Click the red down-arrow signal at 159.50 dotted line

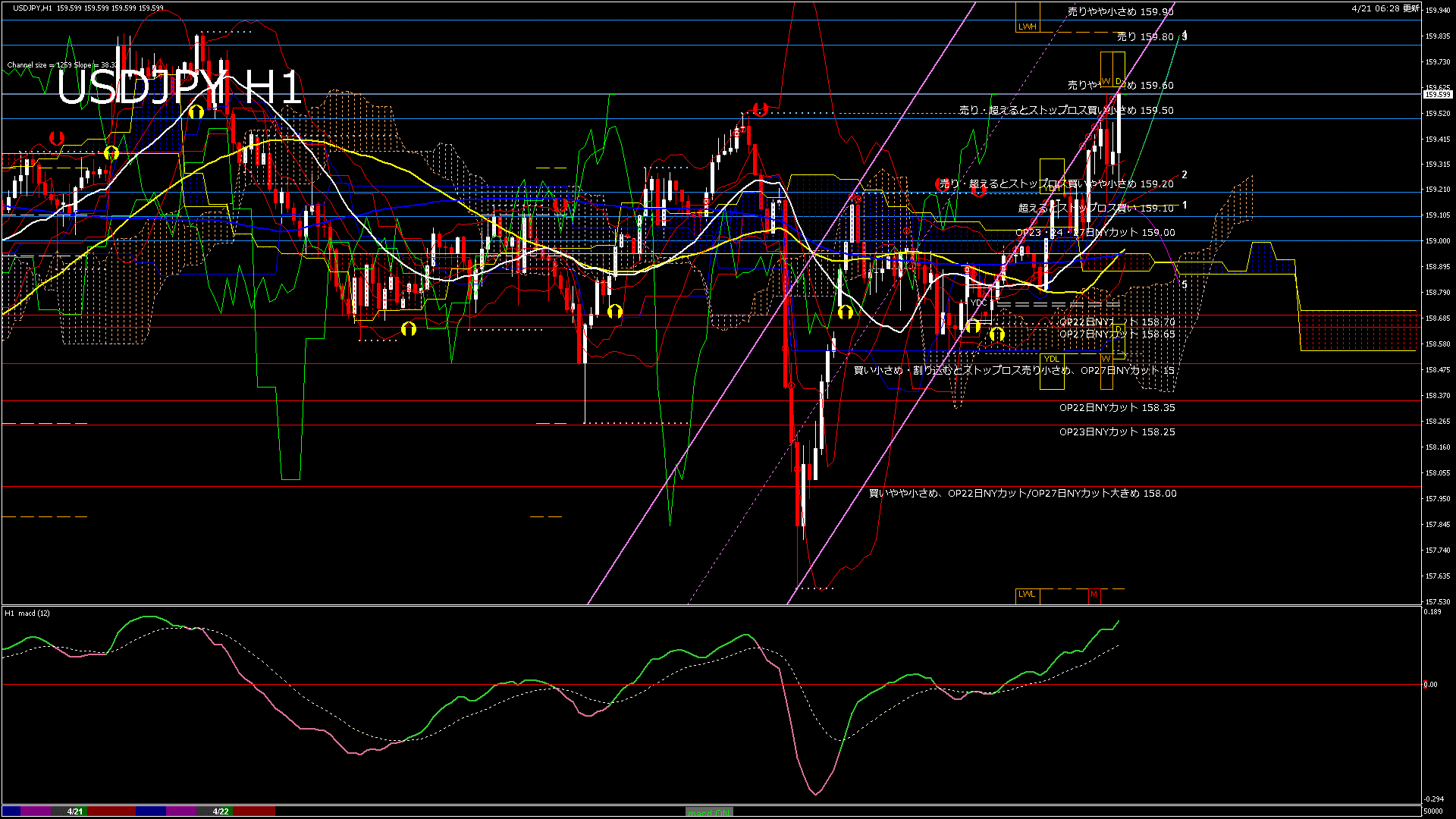(761, 109)
